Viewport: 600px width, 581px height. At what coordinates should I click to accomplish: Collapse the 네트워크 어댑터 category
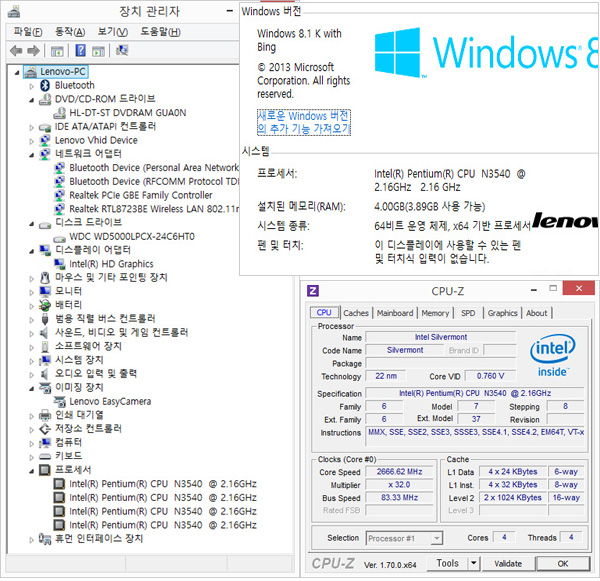point(31,155)
